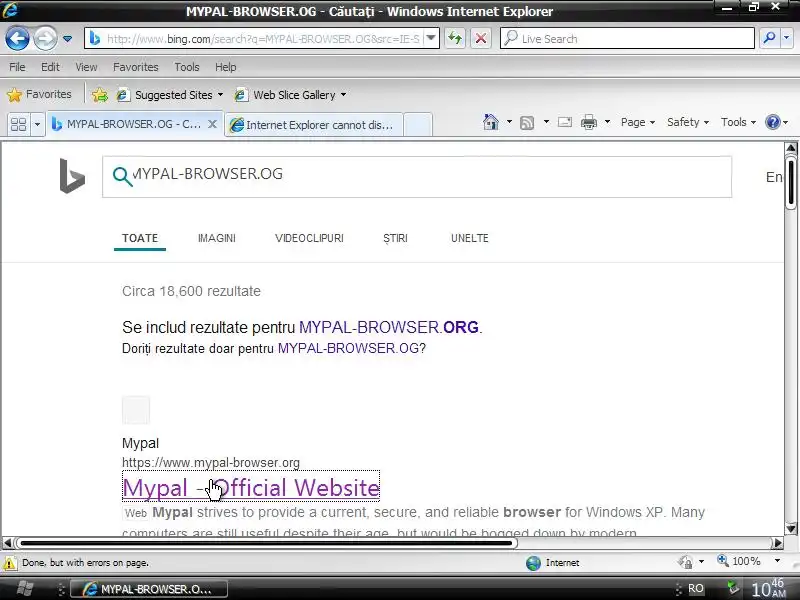Close the MYPAL-BROWSER.OG tab

[213, 124]
